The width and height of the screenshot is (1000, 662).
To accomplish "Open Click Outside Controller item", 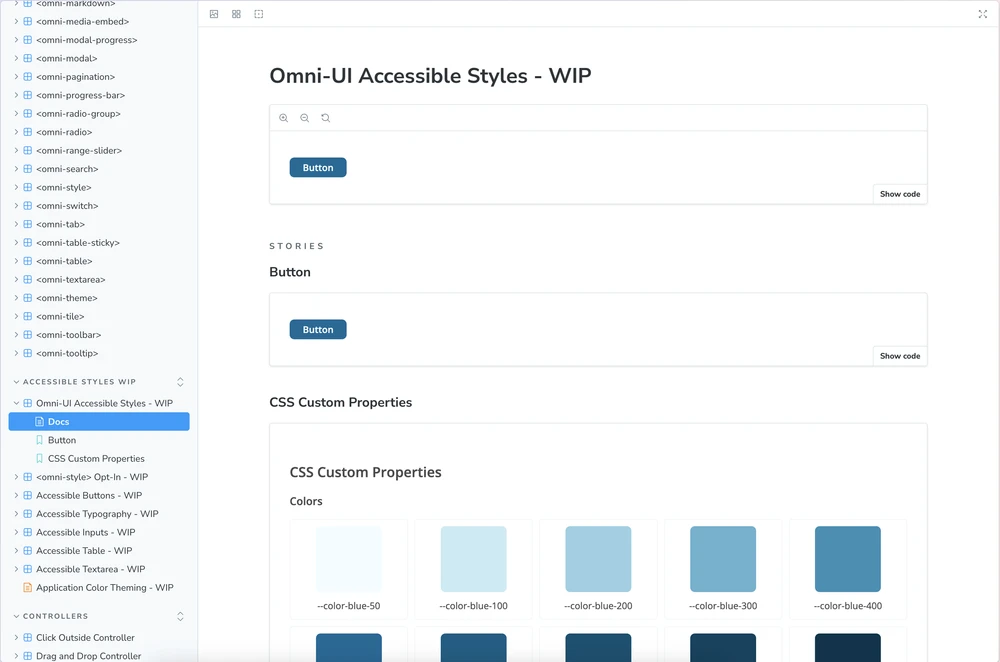I will tap(85, 638).
